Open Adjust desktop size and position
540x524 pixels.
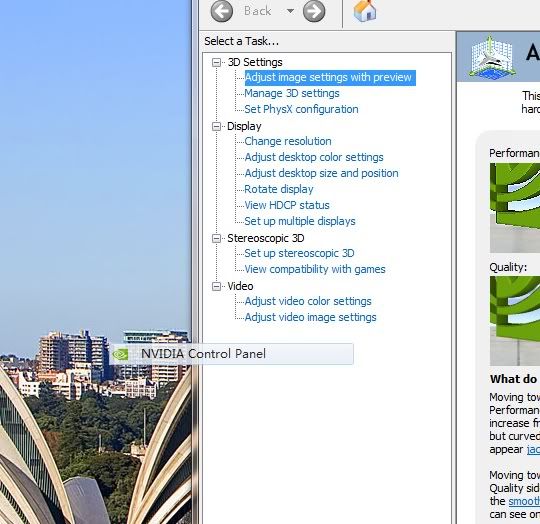(321, 173)
